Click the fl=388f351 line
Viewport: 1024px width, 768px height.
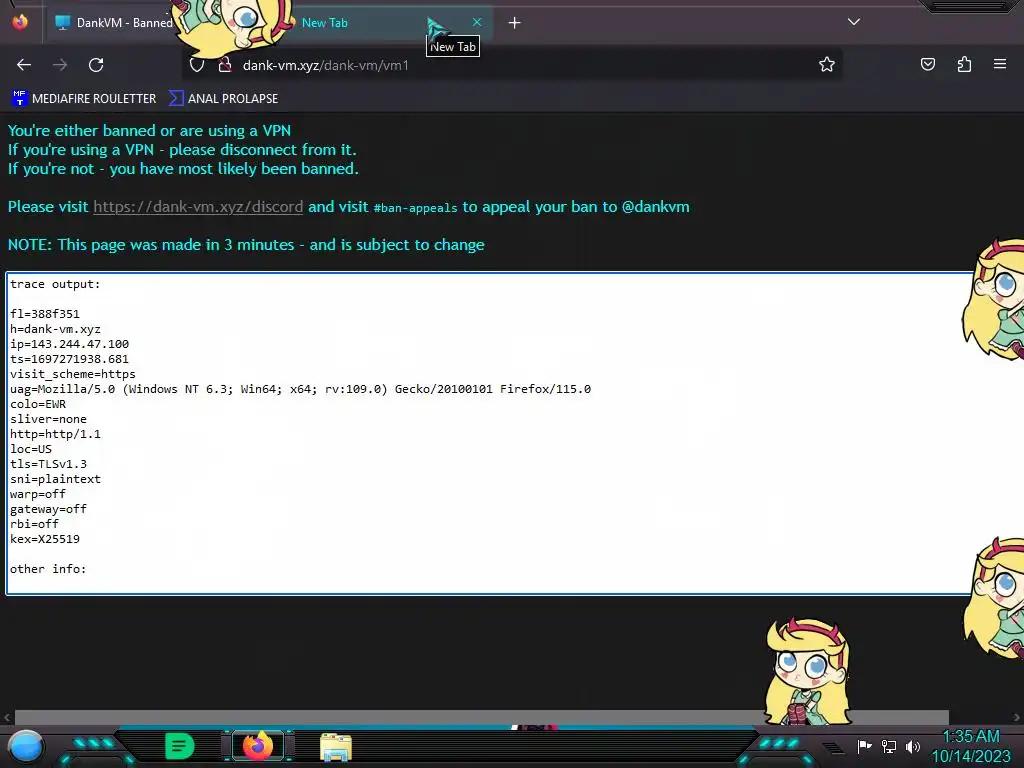point(44,313)
